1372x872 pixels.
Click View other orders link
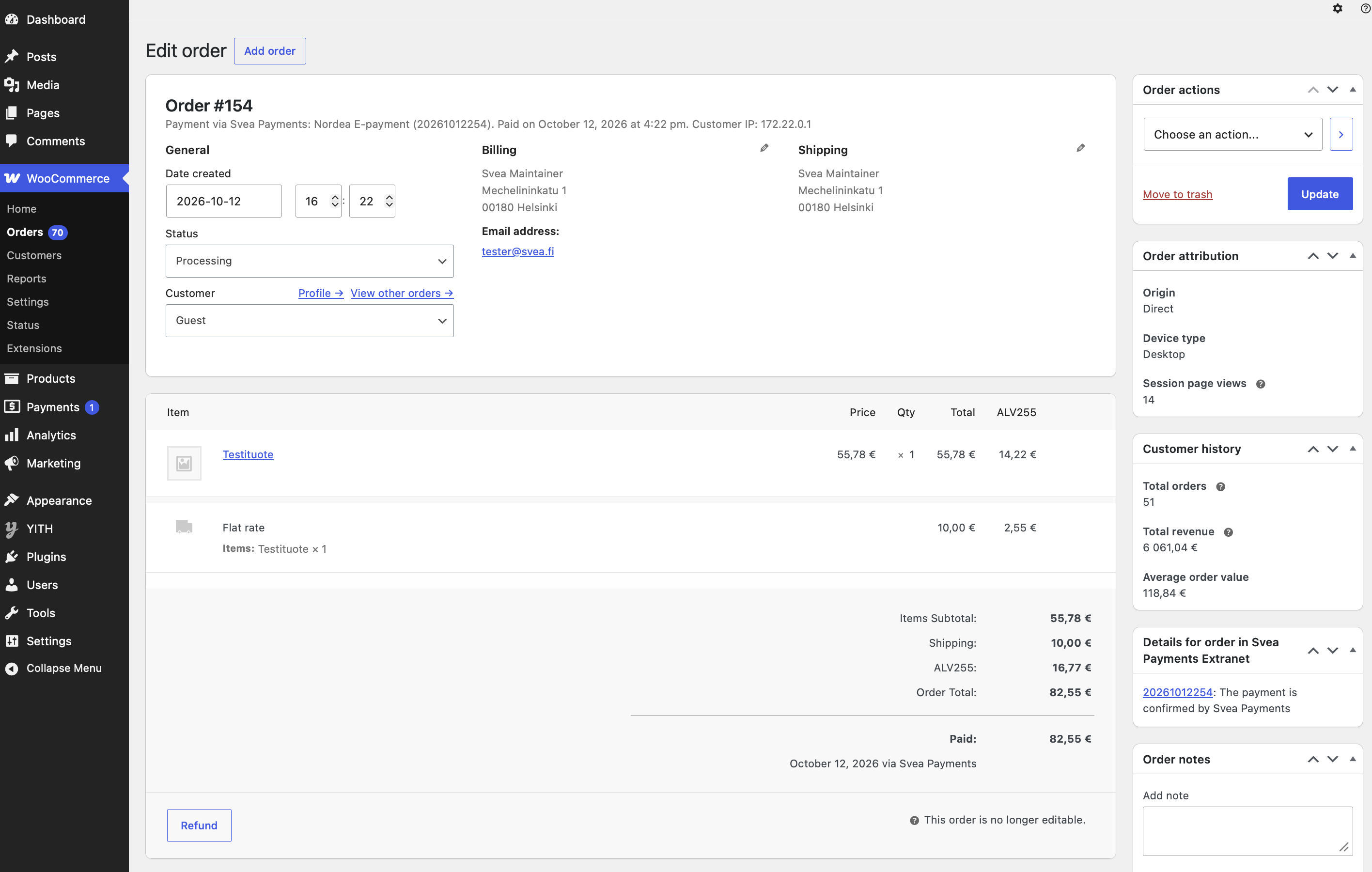[402, 293]
